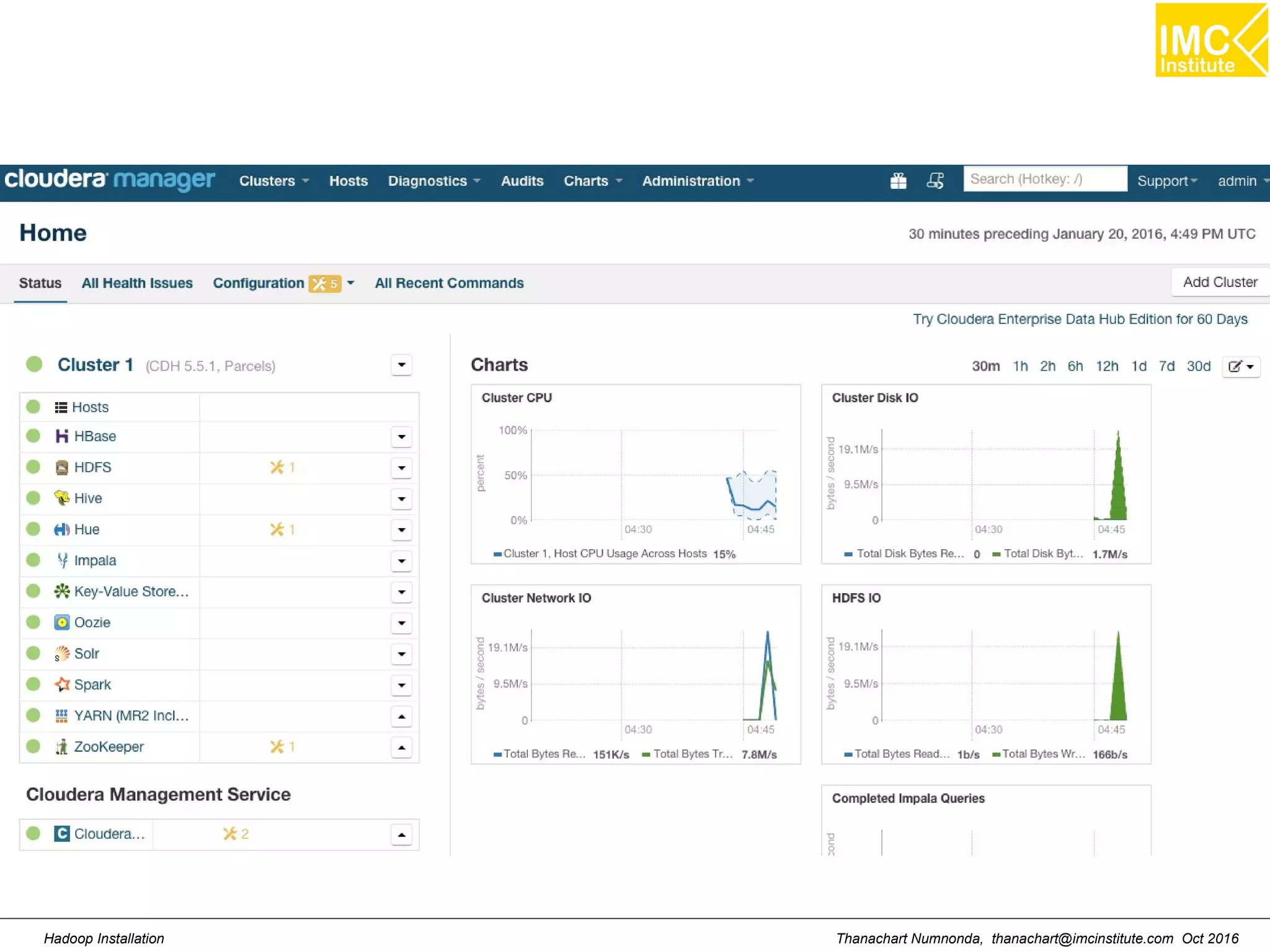Viewport: 1270px width, 952px height.
Task: Click the Key-Value Store icon
Action: pos(61,591)
